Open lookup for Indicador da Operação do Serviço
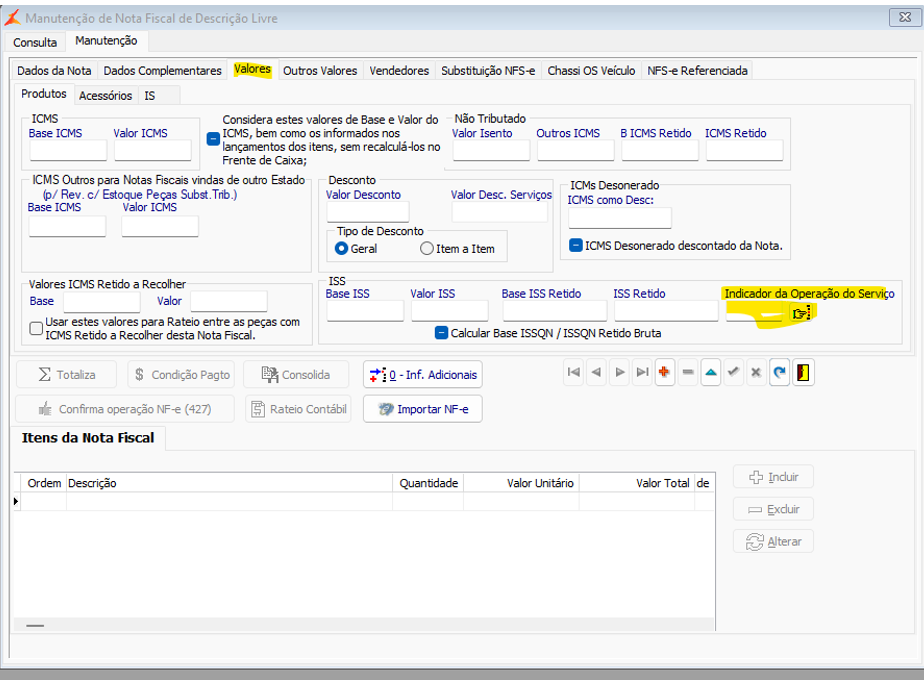The width and height of the screenshot is (924, 680). pos(801,313)
